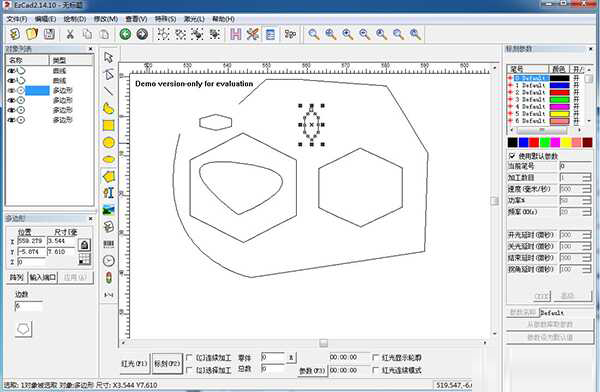The image size is (600, 392).
Task: Toggle the object list panel toolbar icon
Action: tap(270, 34)
